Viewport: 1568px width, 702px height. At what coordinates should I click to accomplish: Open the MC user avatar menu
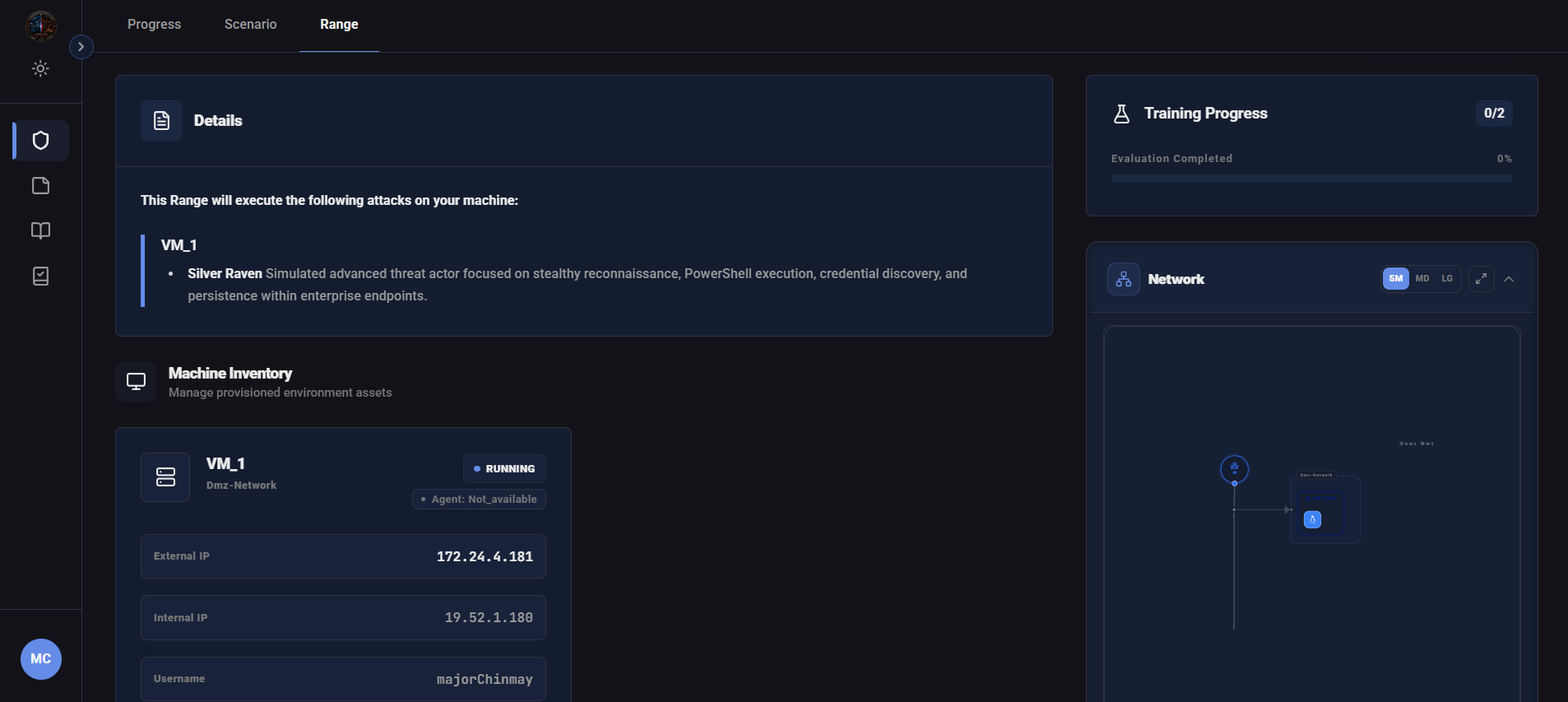click(x=41, y=659)
